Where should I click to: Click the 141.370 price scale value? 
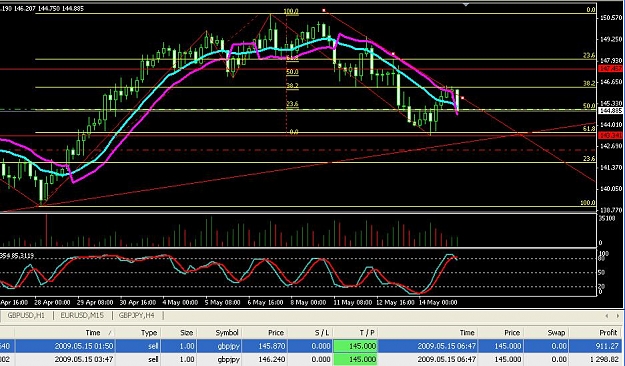point(611,167)
